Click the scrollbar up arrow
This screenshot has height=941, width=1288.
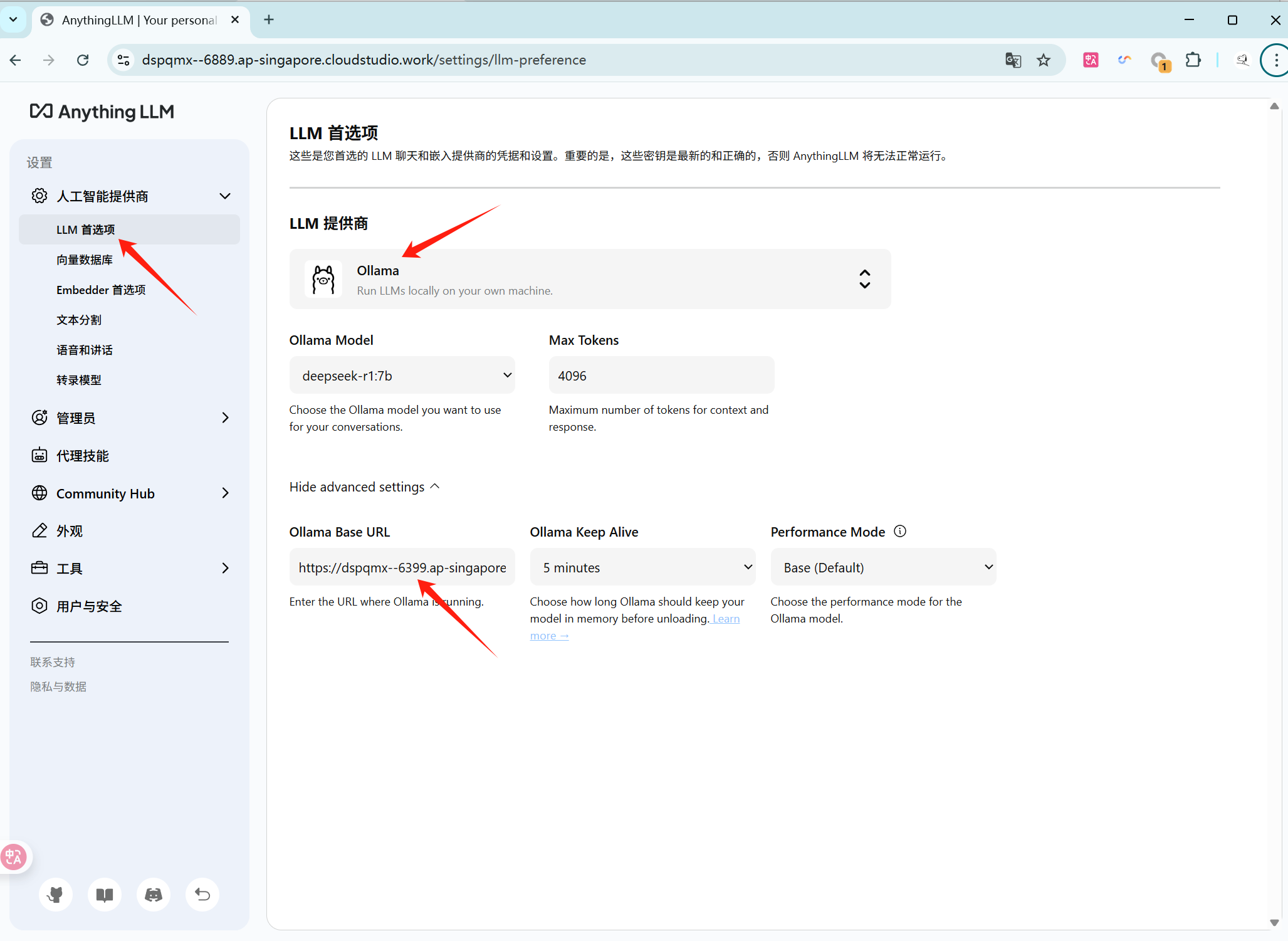click(1274, 106)
